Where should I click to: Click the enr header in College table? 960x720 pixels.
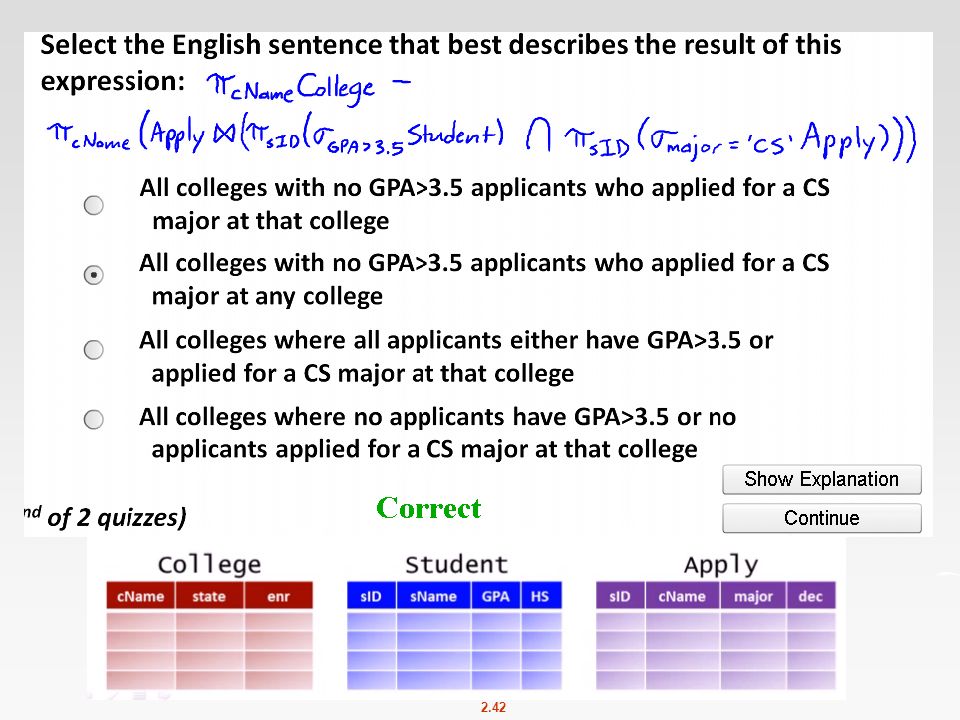(279, 596)
